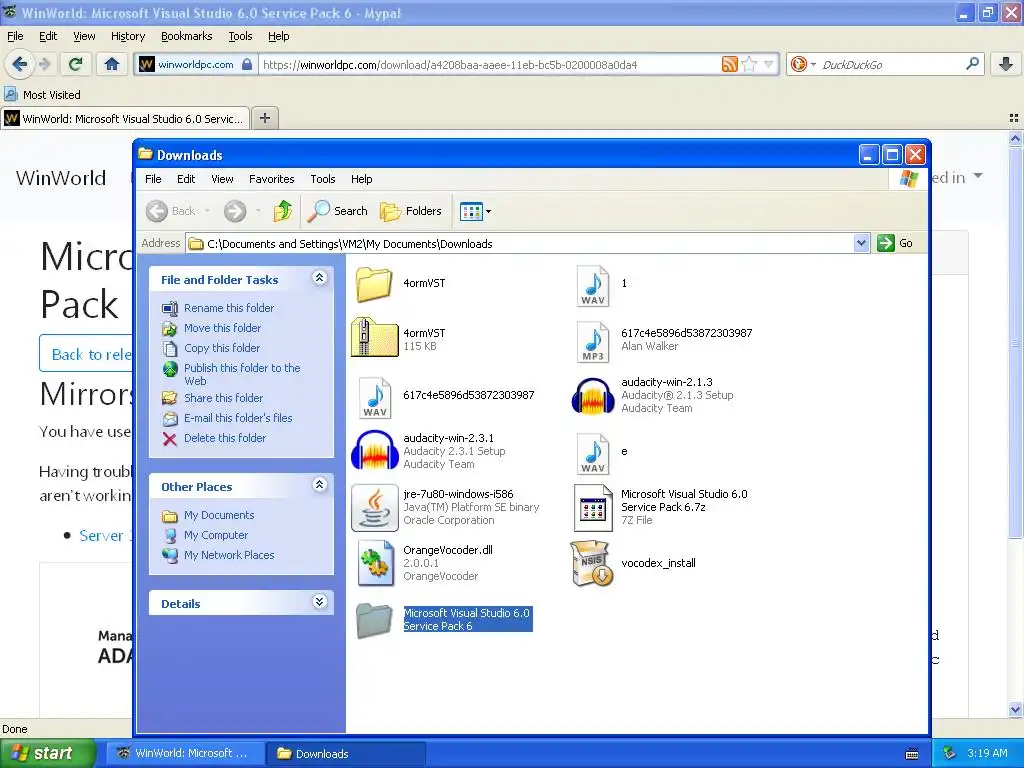Select the greyed Microsoft Visual Studio 6.0 folder icon
This screenshot has height=768, width=1024.
click(374, 620)
